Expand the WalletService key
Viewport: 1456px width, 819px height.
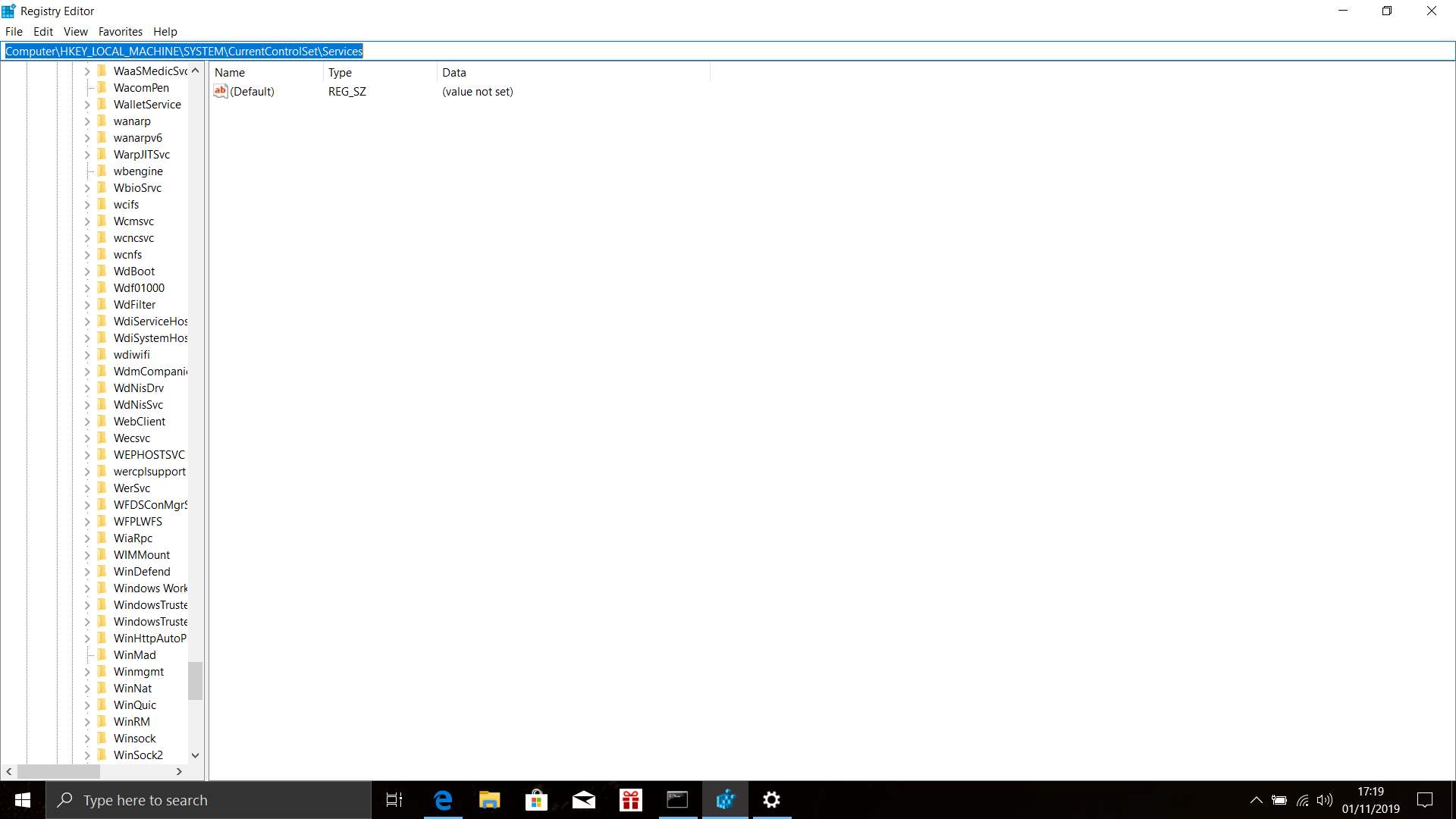tap(87, 105)
